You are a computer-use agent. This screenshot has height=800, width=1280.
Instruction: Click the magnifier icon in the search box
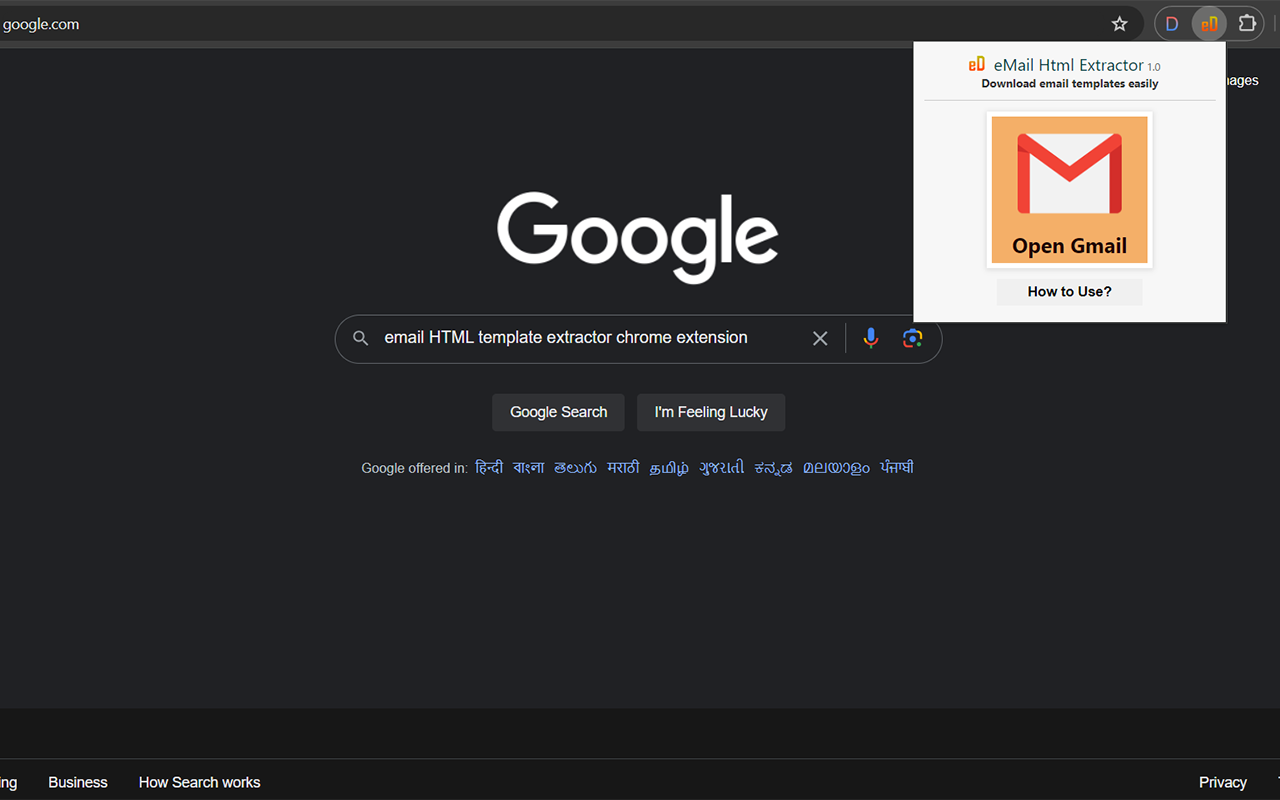click(361, 338)
